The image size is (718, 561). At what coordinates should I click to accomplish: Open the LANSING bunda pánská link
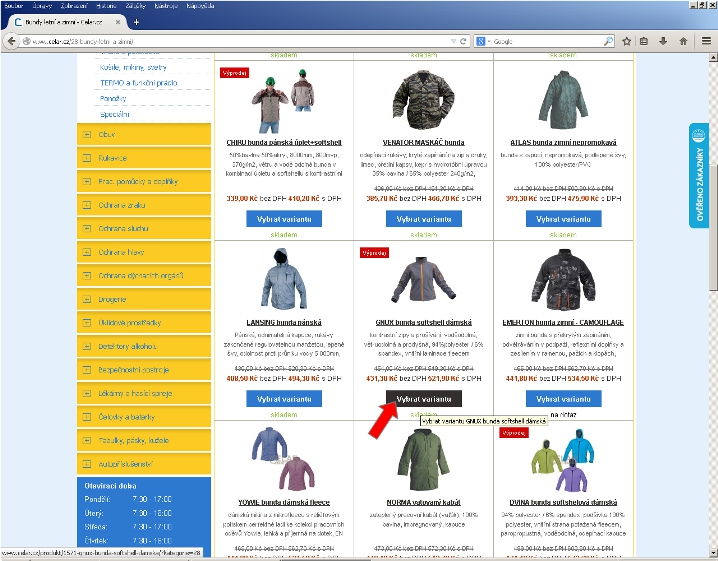[x=284, y=322]
